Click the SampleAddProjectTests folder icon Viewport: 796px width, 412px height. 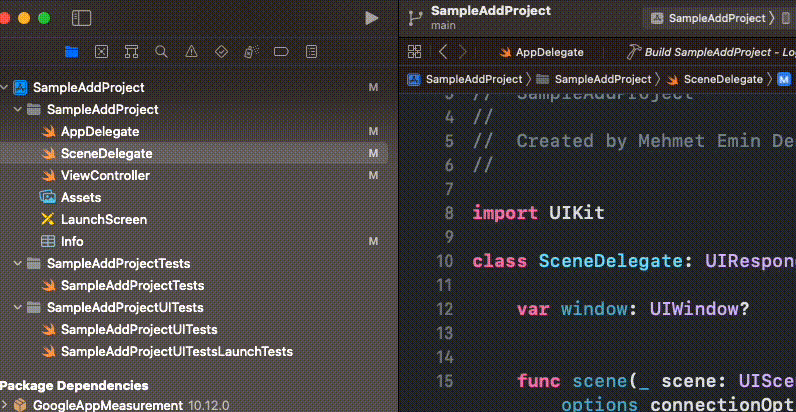click(34, 263)
